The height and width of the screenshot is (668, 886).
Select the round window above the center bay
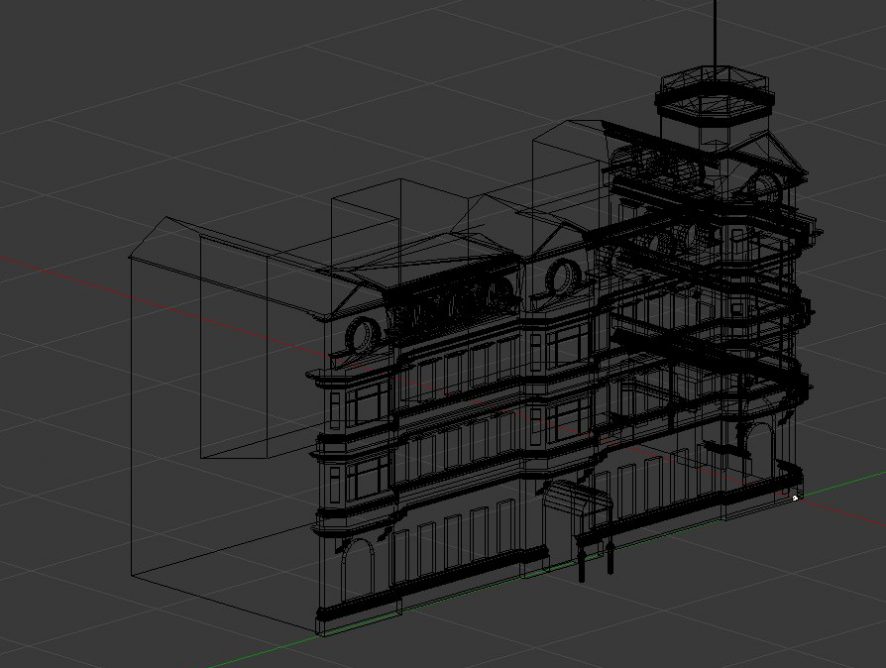pos(562,273)
